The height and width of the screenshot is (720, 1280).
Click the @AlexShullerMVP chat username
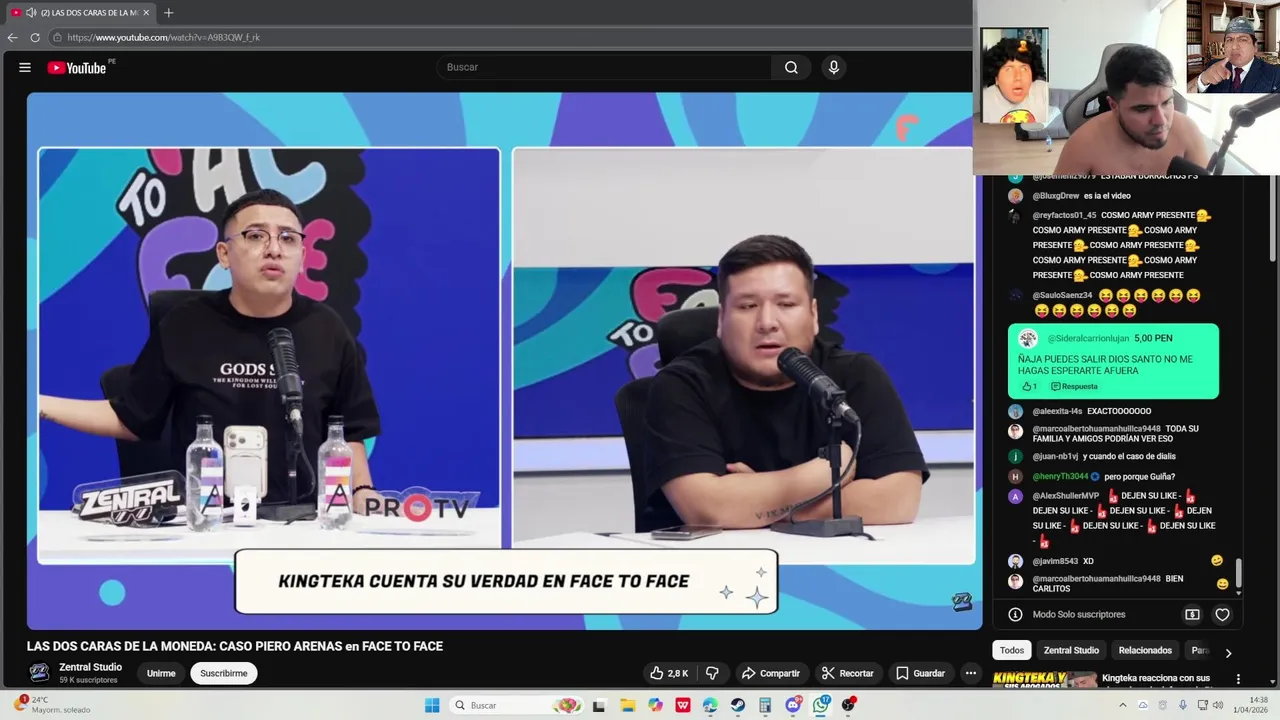click(x=1066, y=496)
